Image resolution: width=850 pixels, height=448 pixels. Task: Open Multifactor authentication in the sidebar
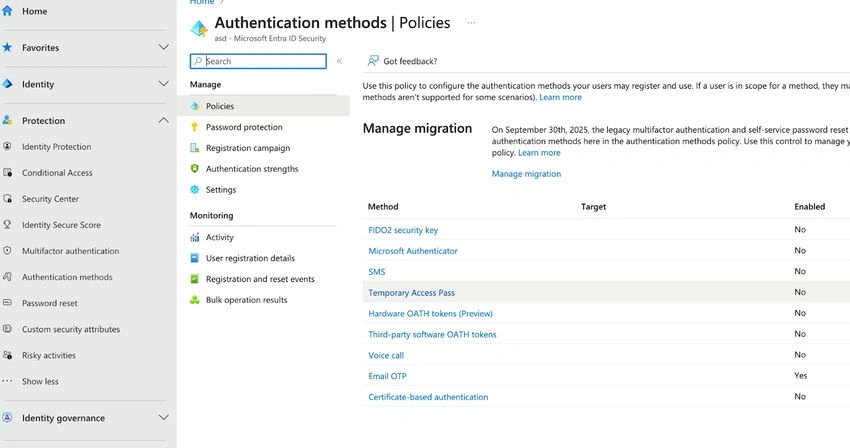(x=70, y=251)
